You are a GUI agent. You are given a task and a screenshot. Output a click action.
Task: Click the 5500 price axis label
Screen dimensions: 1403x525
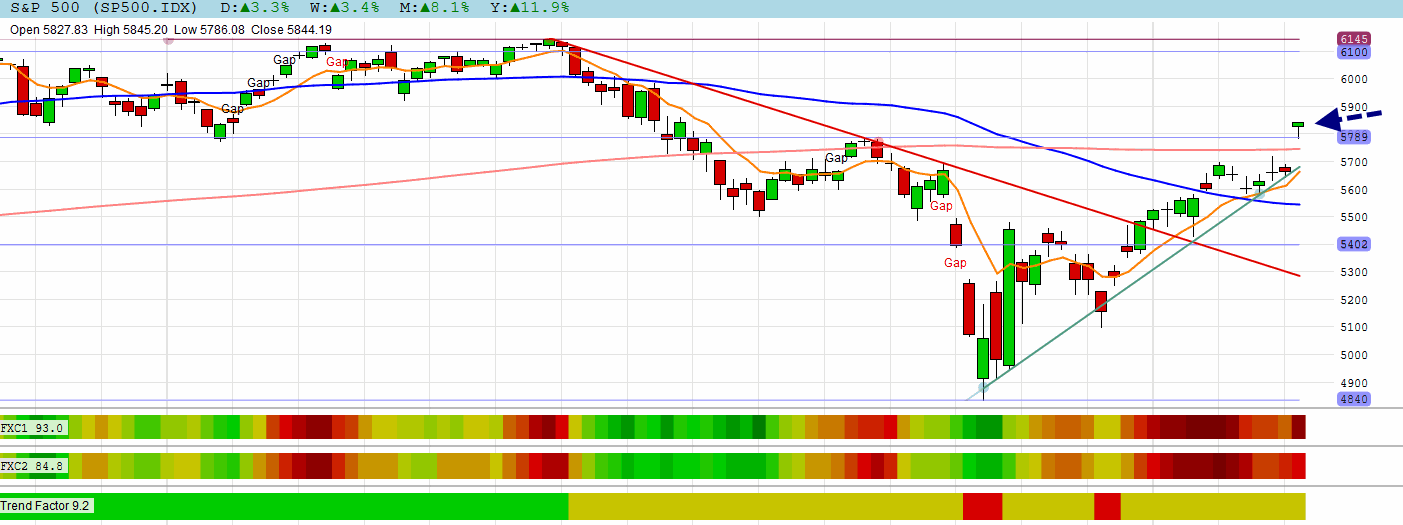click(1353, 217)
